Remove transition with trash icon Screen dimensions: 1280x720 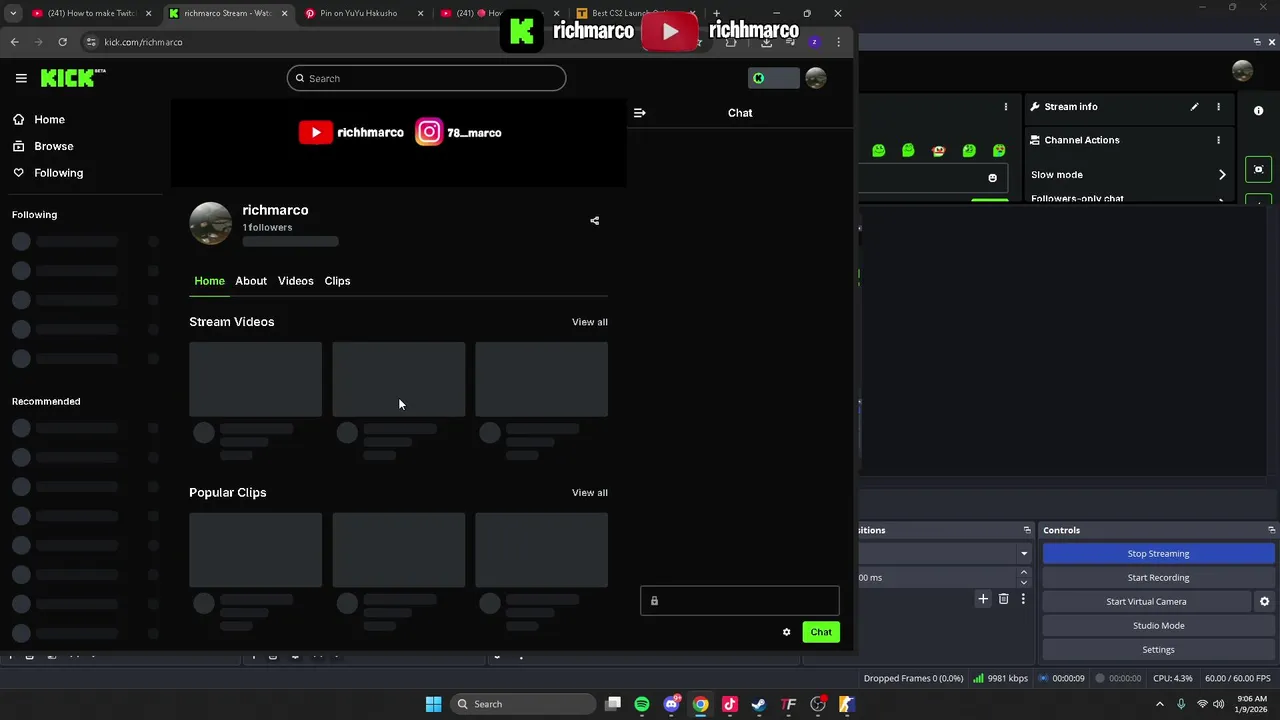[1004, 599]
